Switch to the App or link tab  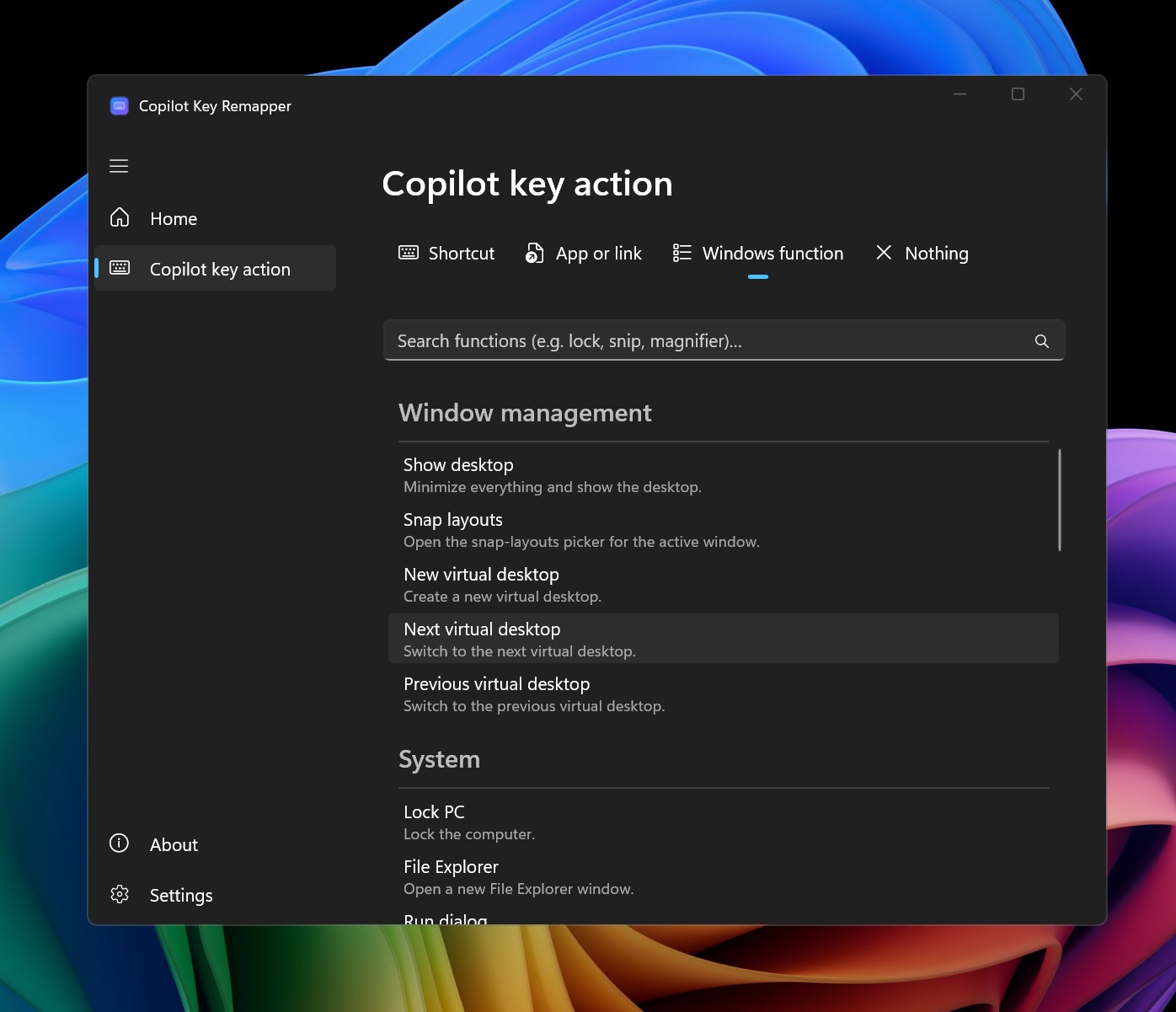coord(584,254)
